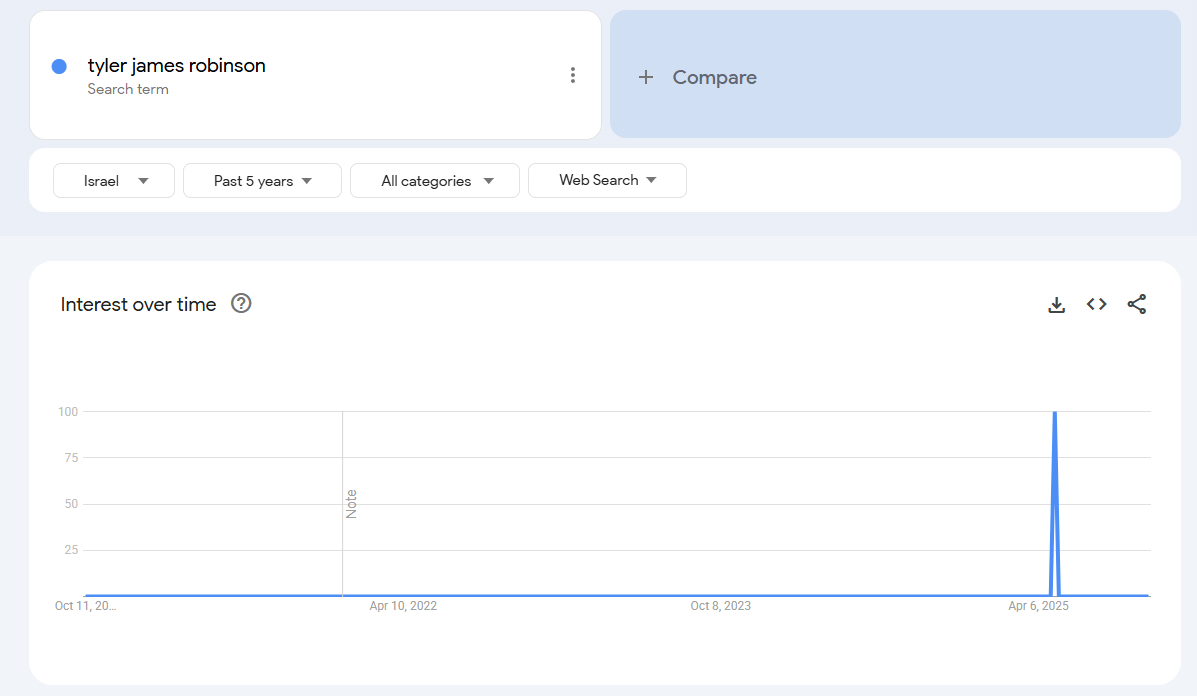
Task: Click the Apr 6, 2025 axis label
Action: click(x=1038, y=606)
